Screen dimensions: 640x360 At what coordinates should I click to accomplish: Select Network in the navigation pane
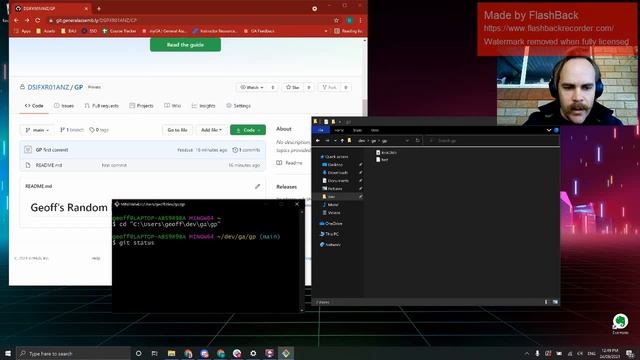point(330,245)
